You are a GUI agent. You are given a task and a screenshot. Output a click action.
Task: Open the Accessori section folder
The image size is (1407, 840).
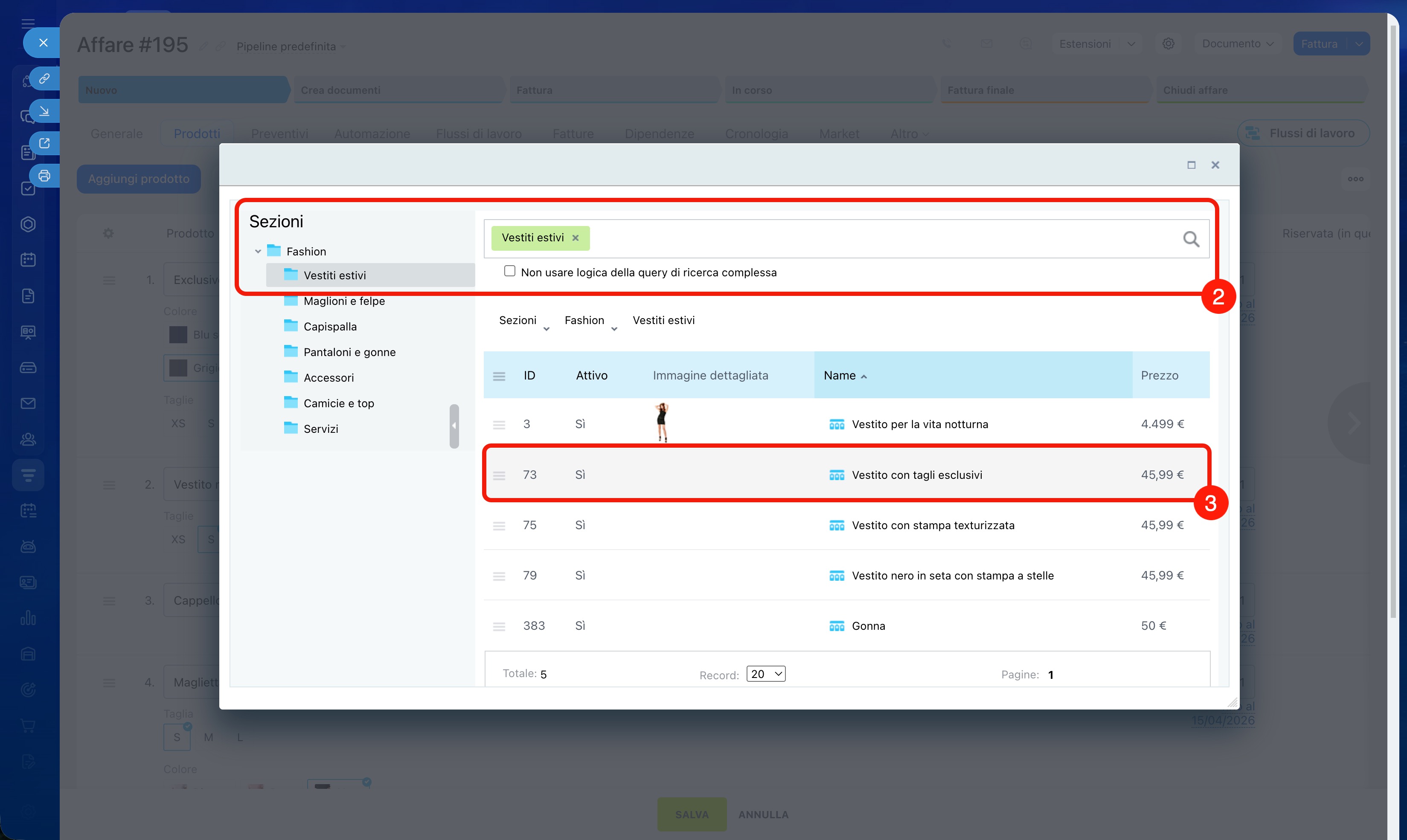[x=328, y=377]
